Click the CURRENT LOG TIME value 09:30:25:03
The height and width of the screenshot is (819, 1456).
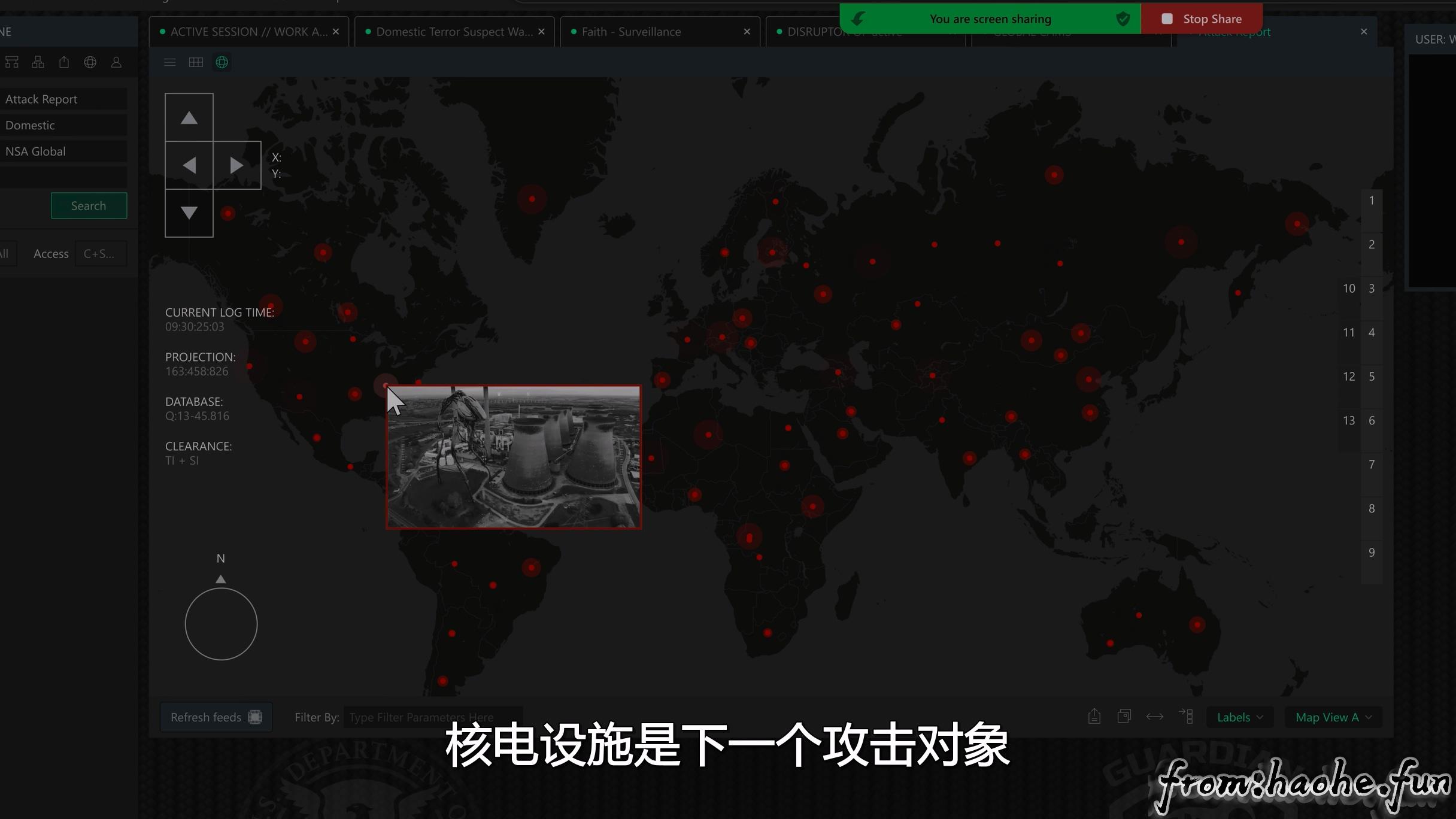(x=195, y=327)
